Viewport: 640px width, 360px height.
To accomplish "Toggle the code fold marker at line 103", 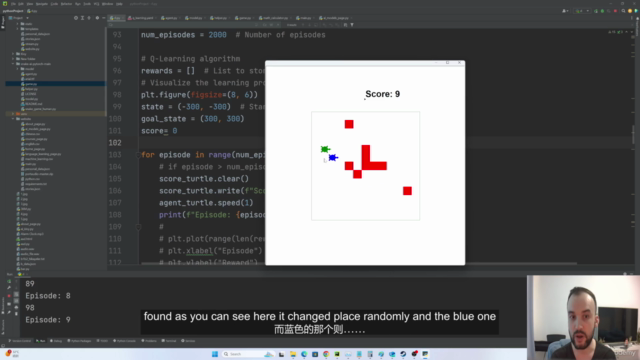I will click(x=138, y=155).
